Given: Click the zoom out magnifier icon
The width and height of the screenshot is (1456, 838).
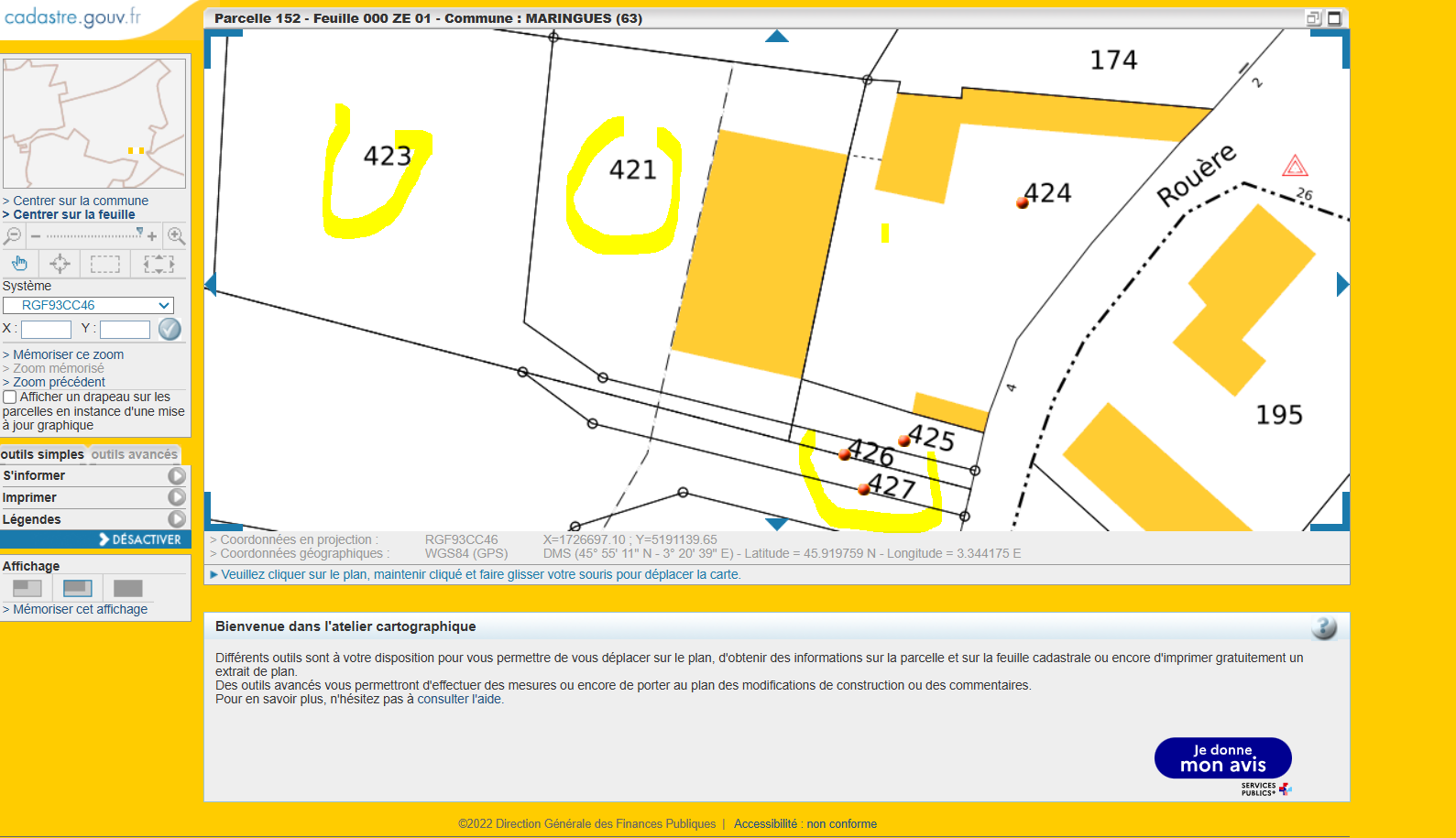Looking at the screenshot, I should (13, 236).
